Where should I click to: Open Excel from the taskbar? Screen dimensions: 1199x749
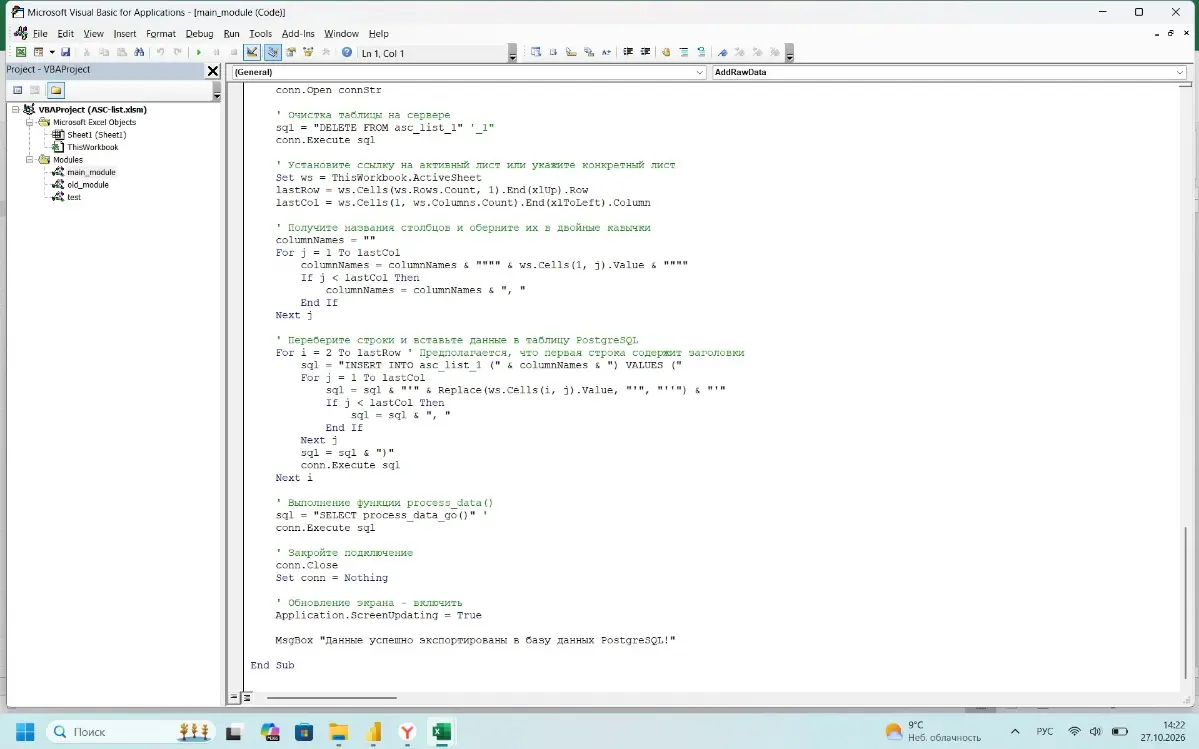(x=441, y=731)
